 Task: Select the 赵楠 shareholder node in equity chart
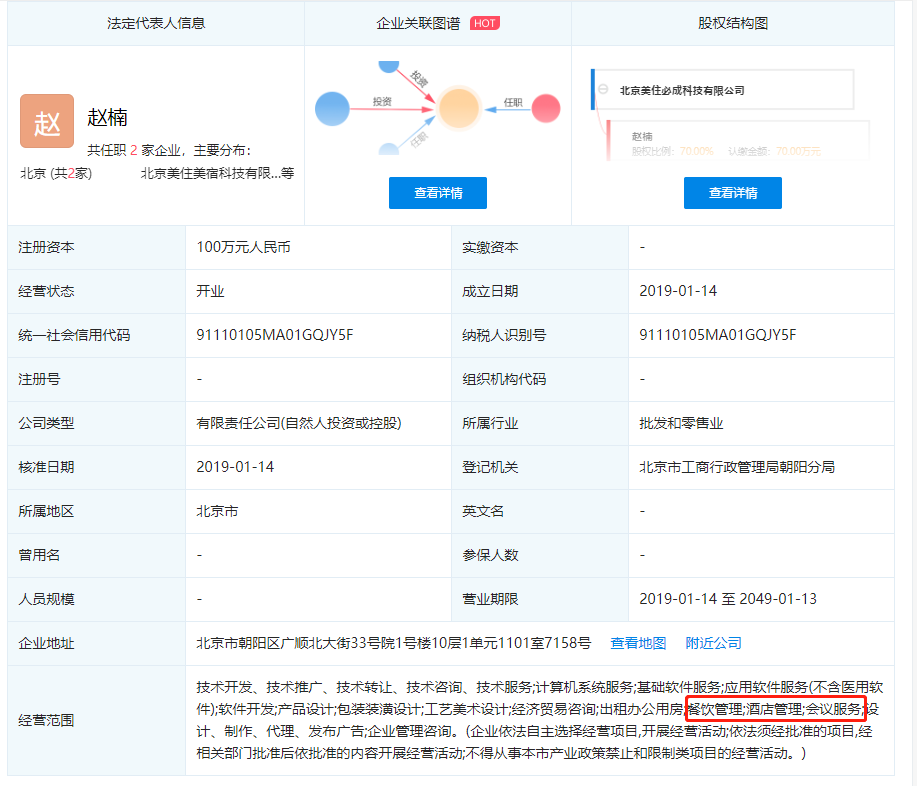[x=642, y=136]
